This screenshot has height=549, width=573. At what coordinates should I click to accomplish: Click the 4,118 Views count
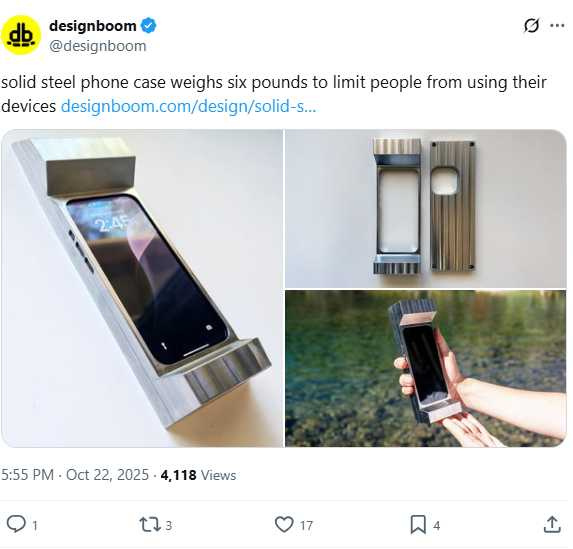point(198,475)
